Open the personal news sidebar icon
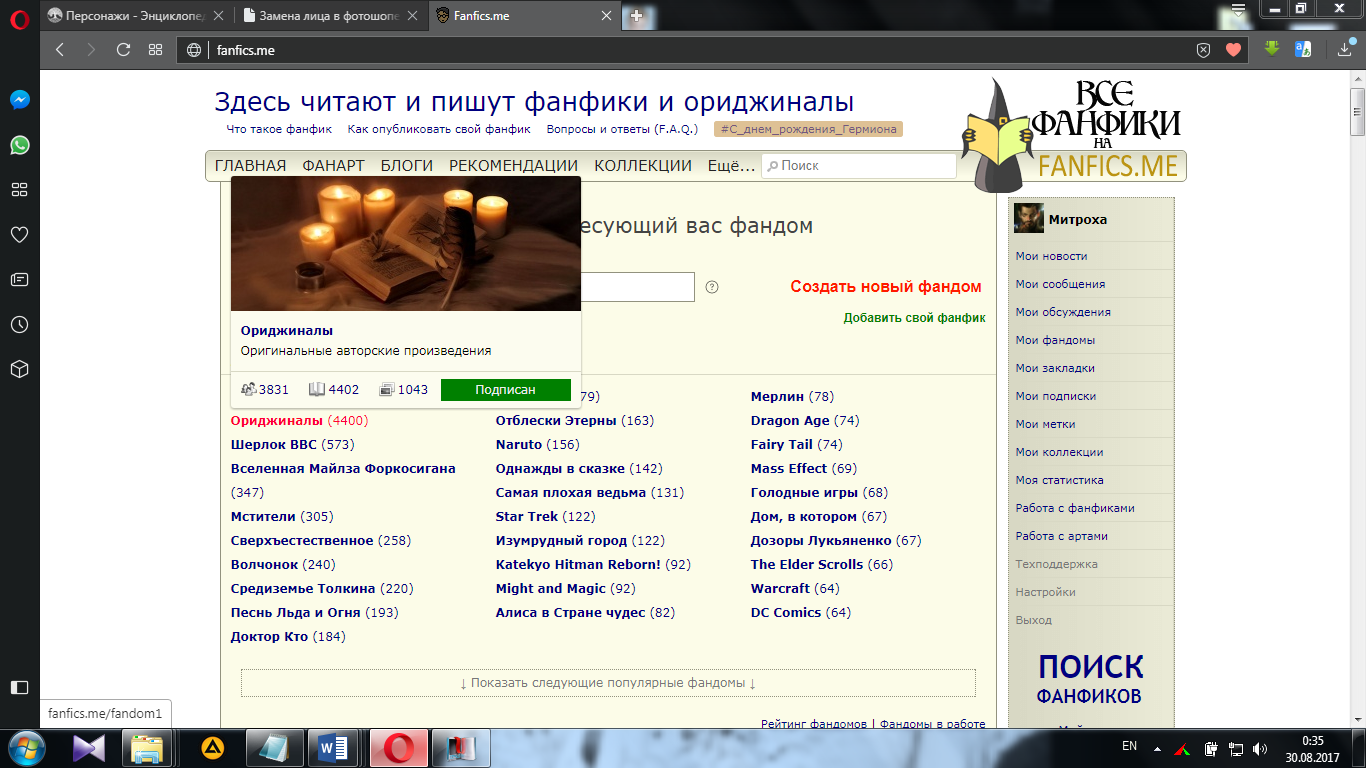 [x=19, y=280]
